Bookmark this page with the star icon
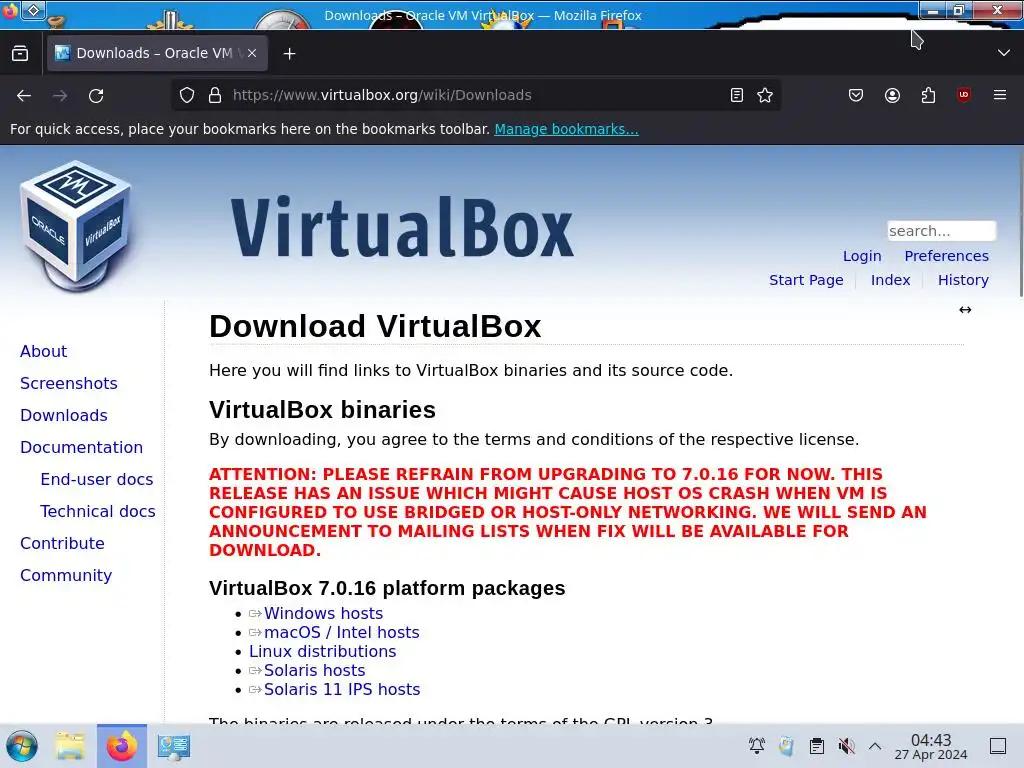The image size is (1024, 768). pyautogui.click(x=765, y=95)
